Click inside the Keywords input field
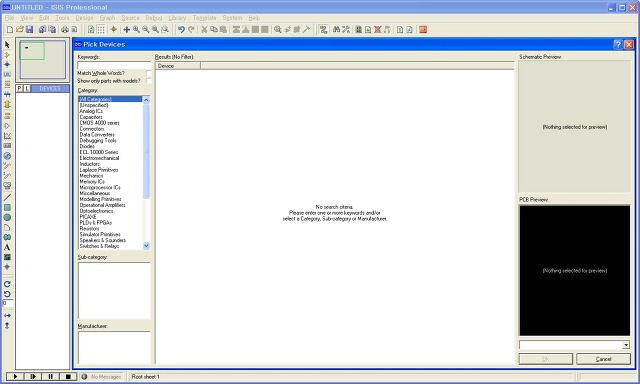640x384 pixels. click(x=114, y=65)
